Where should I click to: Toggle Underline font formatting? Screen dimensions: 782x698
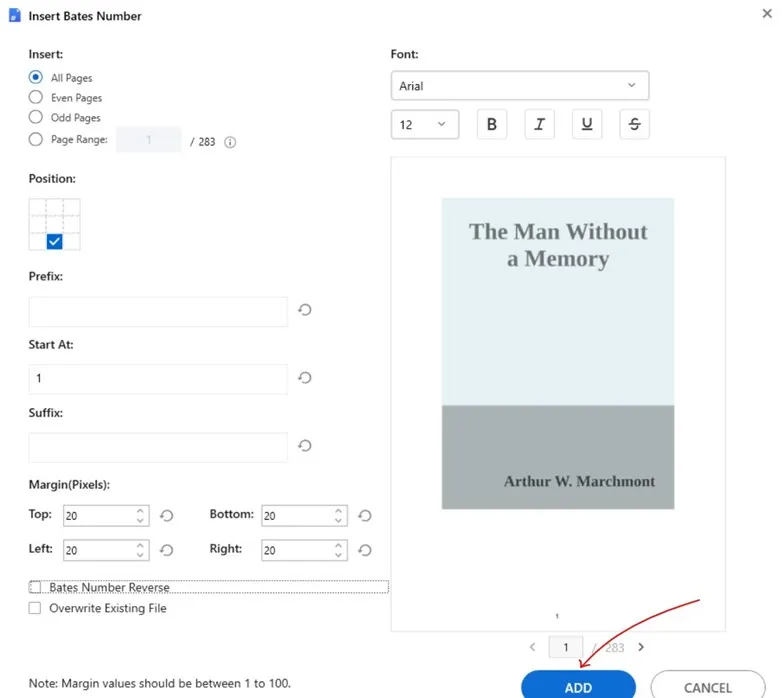click(587, 124)
